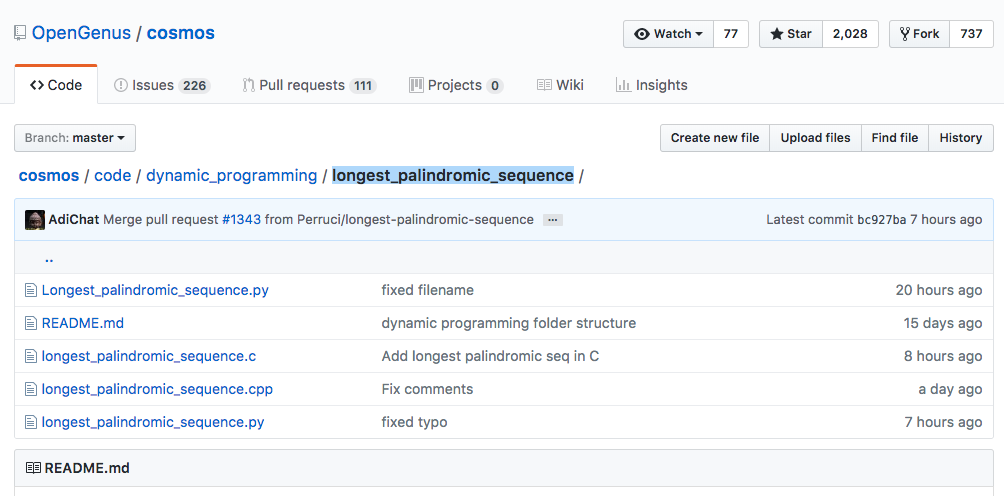
Task: Open longest_palindromic_sequence.cpp file
Action: pyautogui.click(x=157, y=389)
